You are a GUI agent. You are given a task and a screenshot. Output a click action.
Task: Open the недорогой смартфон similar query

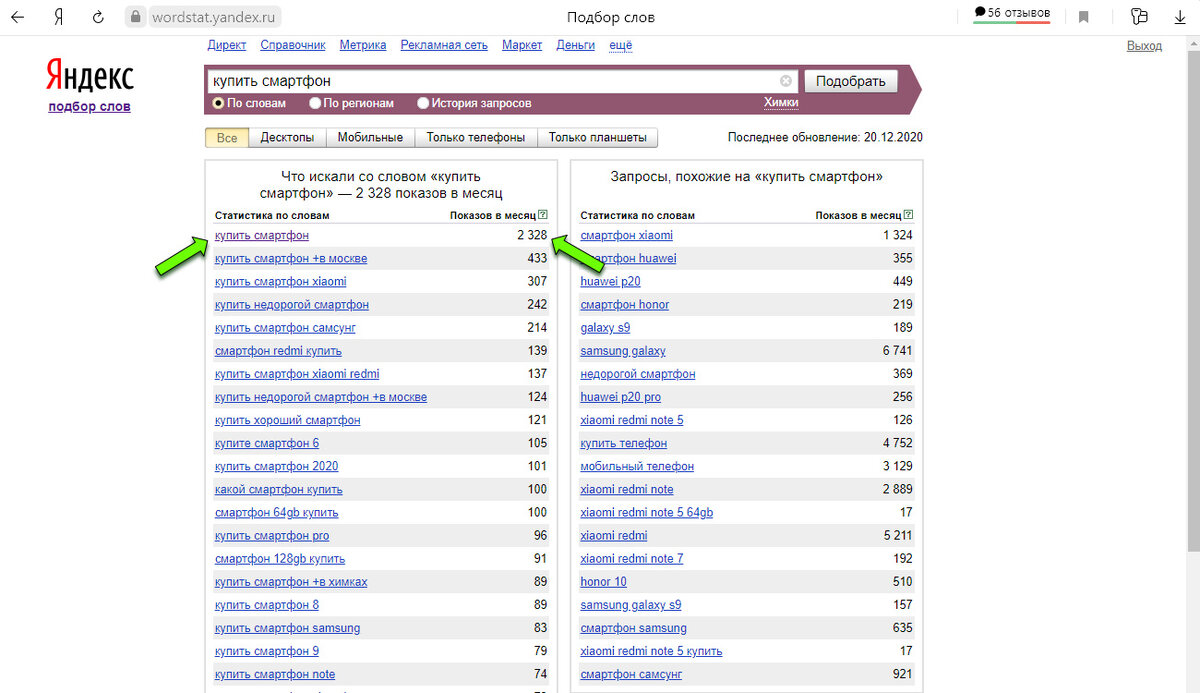(637, 374)
